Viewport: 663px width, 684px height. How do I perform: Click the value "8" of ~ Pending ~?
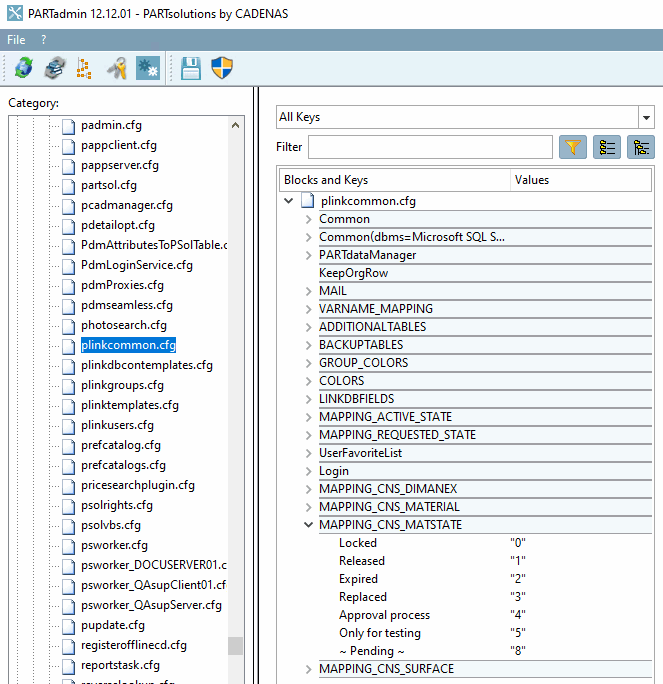[518, 651]
